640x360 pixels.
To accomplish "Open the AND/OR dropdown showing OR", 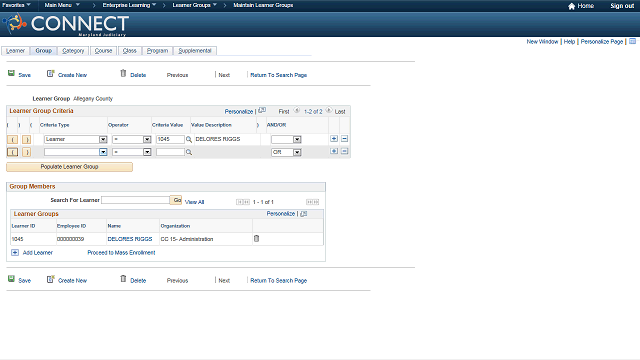I will coord(286,152).
